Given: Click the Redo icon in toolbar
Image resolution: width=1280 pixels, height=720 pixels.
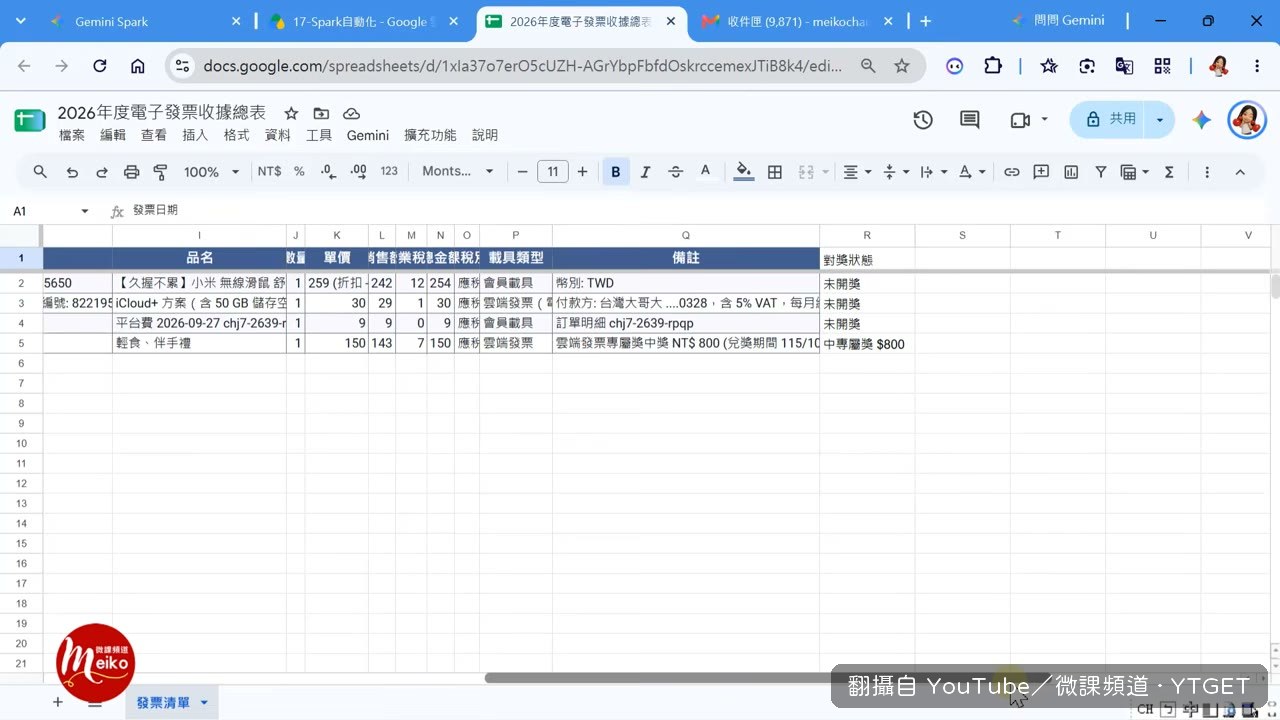Looking at the screenshot, I should 101,172.
